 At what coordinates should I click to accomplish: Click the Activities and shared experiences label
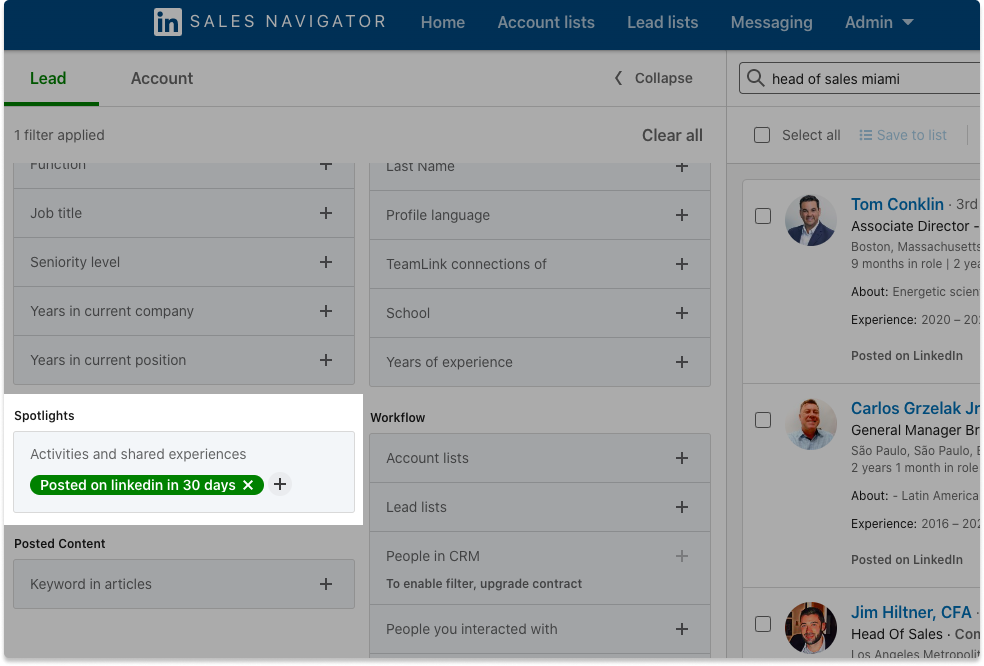(138, 454)
